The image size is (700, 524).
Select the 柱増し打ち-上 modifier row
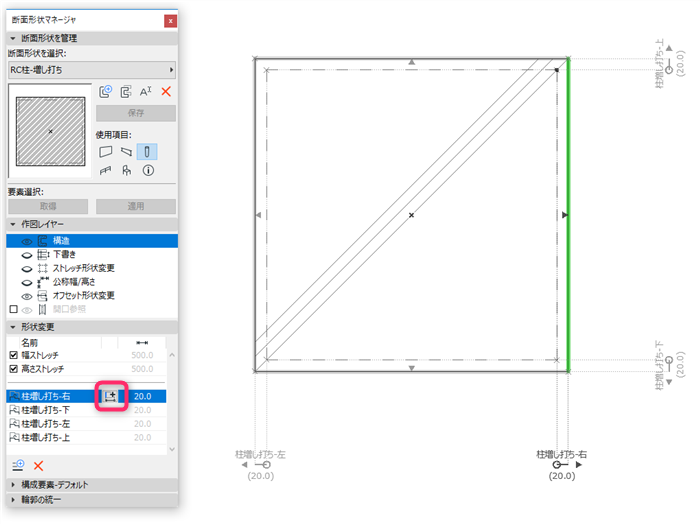[x=87, y=437]
